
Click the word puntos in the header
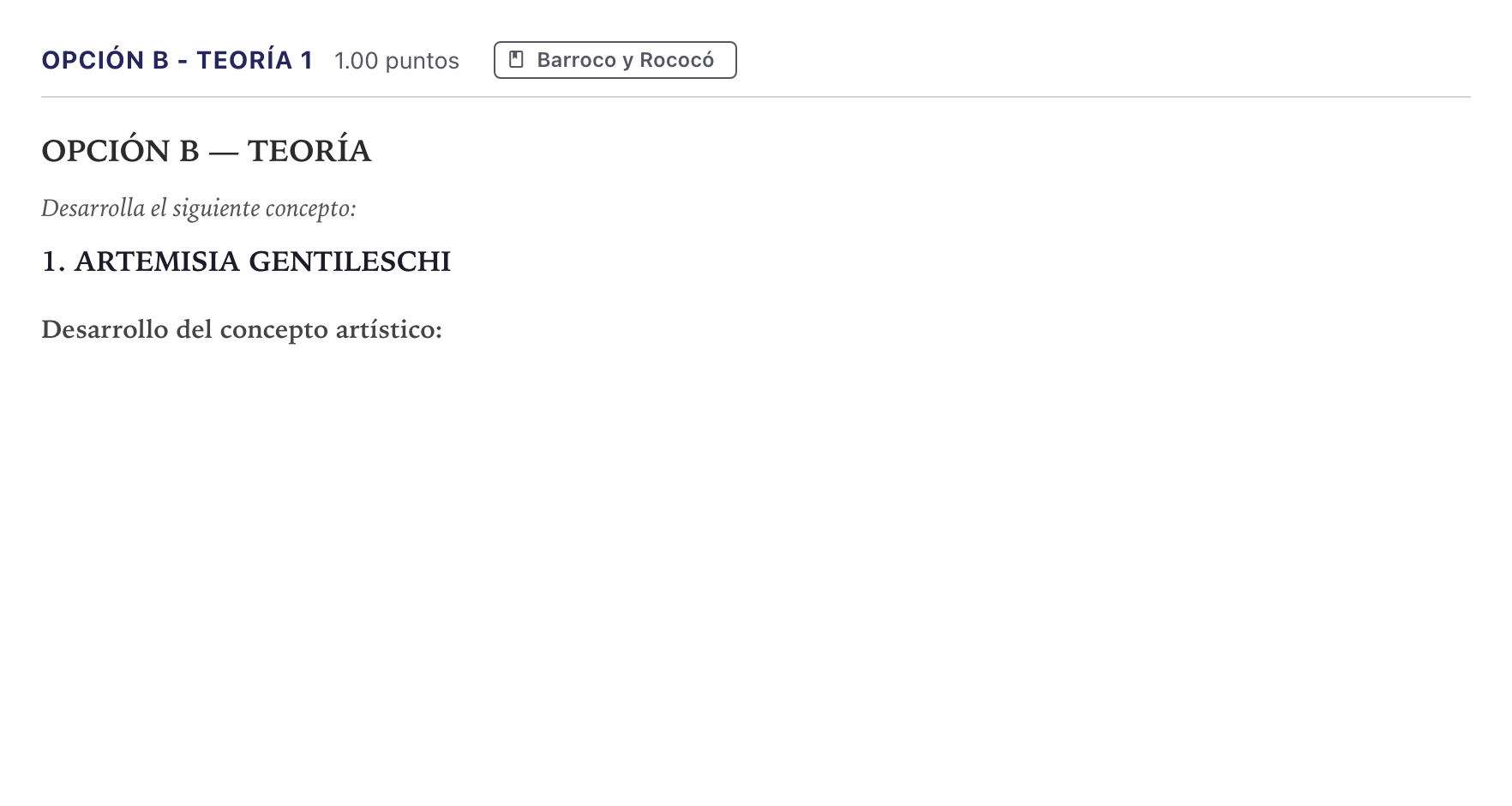click(x=423, y=62)
